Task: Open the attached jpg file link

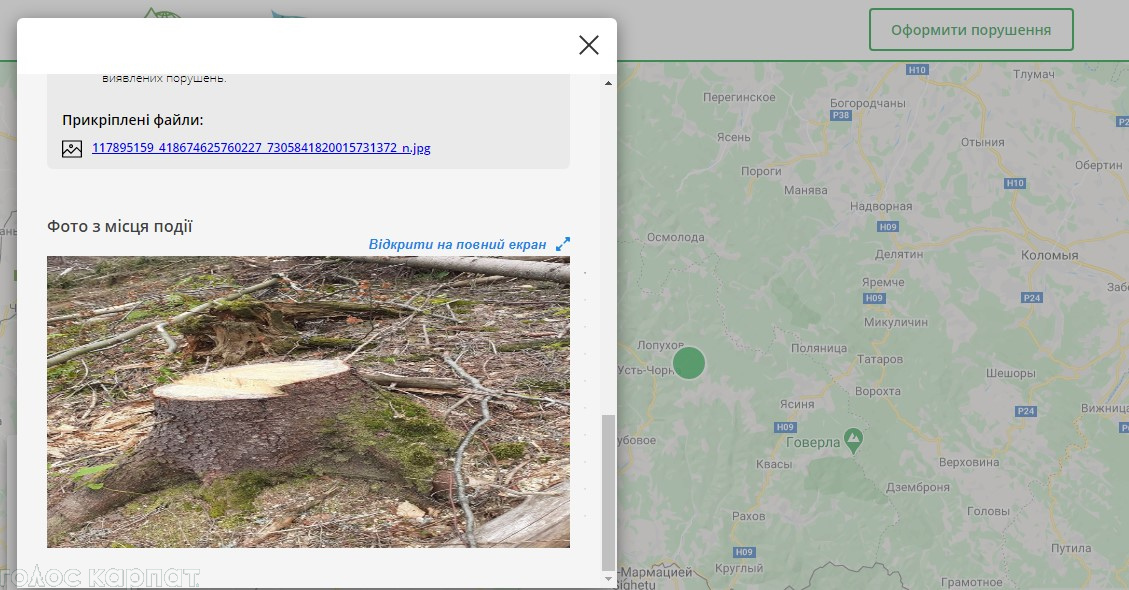Action: 261,148
